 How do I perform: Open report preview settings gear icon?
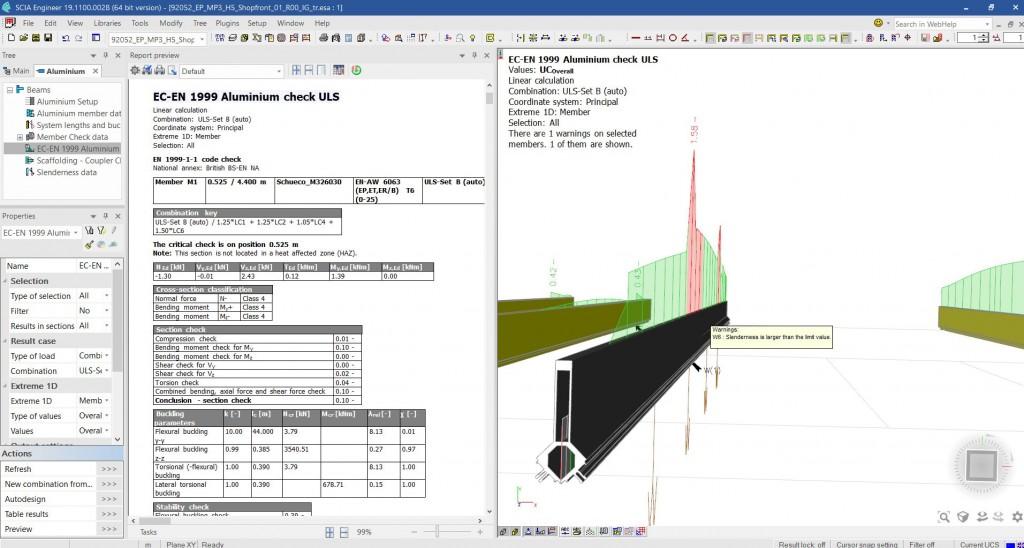coord(136,71)
